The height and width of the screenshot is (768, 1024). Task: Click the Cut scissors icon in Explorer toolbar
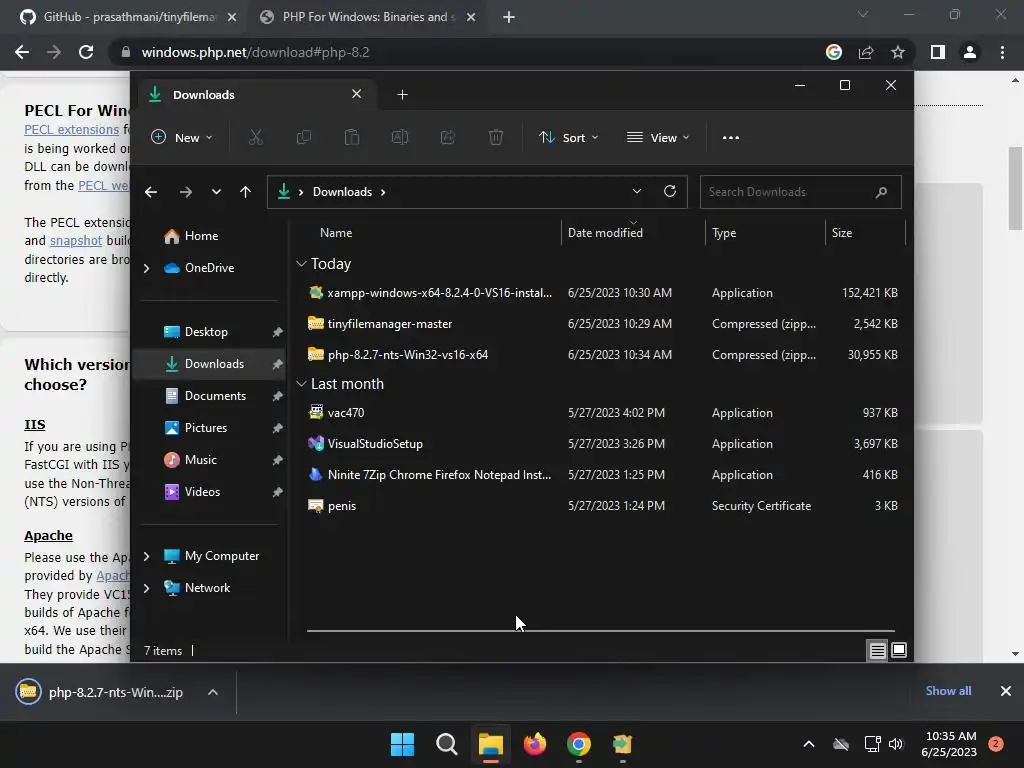255,137
